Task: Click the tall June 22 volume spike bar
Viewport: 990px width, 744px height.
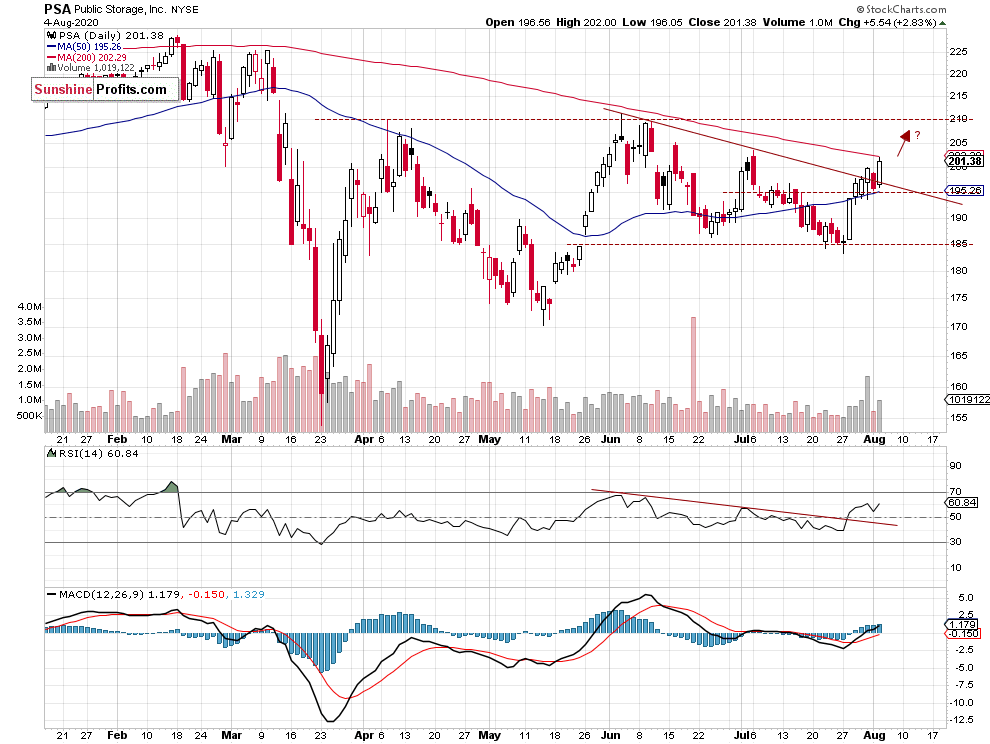Action: click(x=694, y=375)
